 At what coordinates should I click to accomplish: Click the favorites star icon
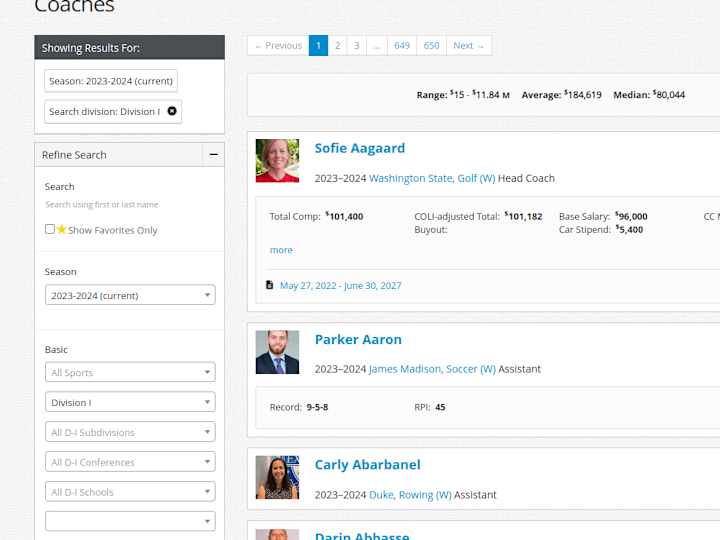pos(62,229)
